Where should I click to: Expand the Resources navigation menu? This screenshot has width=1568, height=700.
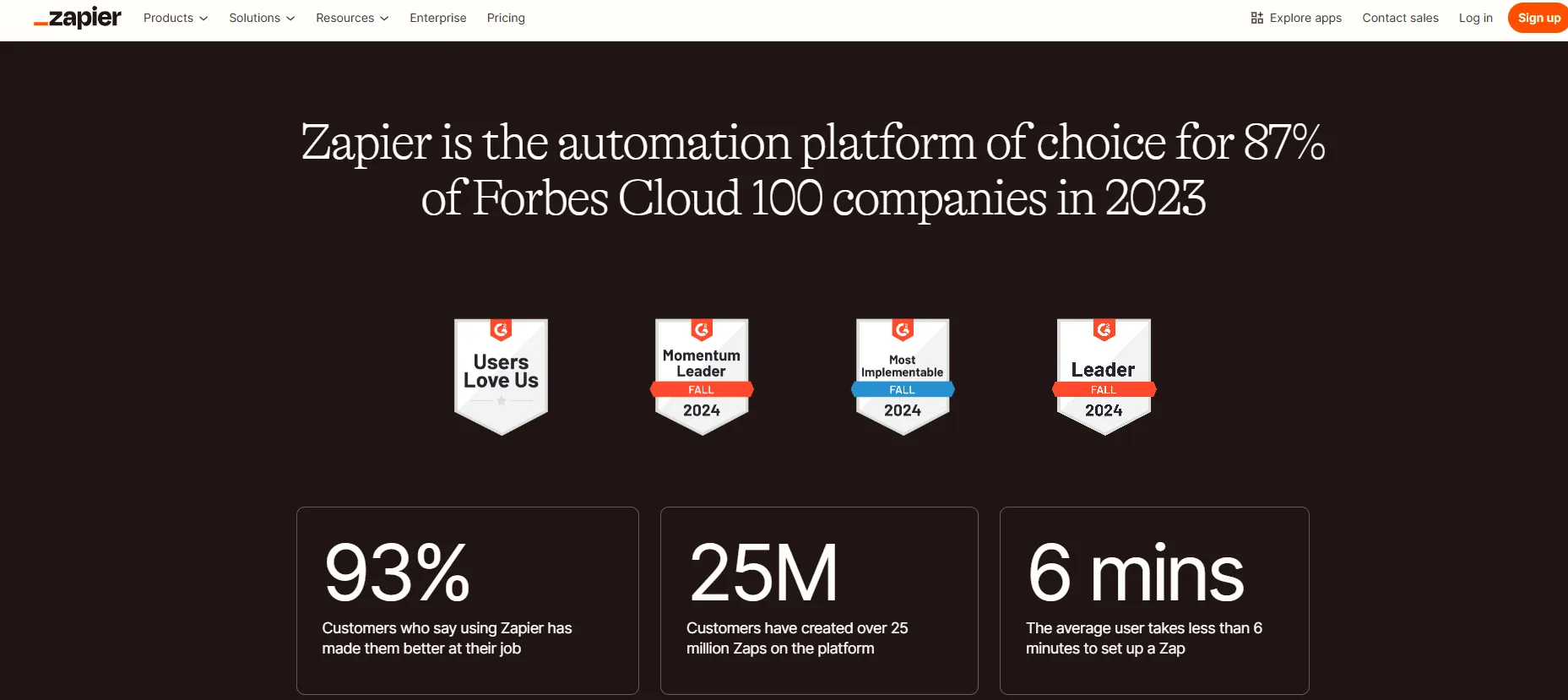[351, 18]
